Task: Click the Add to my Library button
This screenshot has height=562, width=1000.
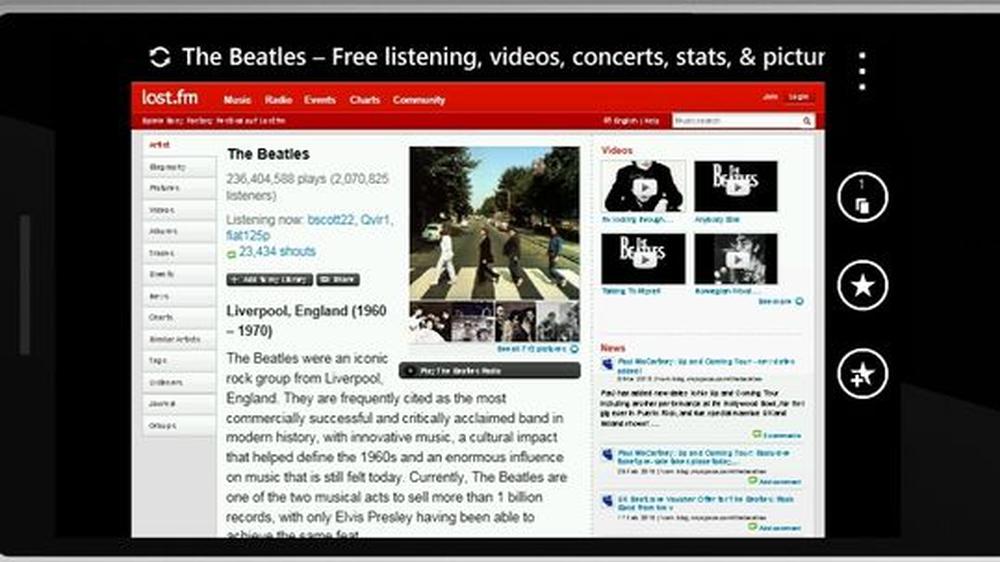Action: 269,279
